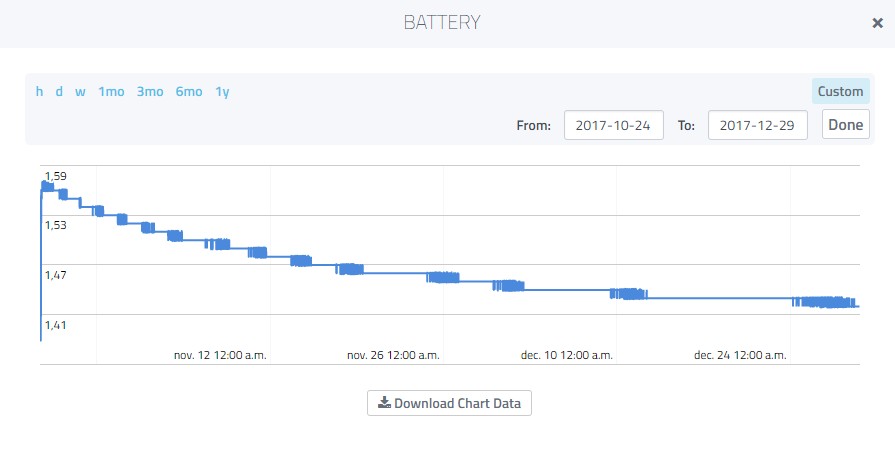Choose the 1mo time range
Image resolution: width=895 pixels, height=453 pixels.
(x=111, y=91)
